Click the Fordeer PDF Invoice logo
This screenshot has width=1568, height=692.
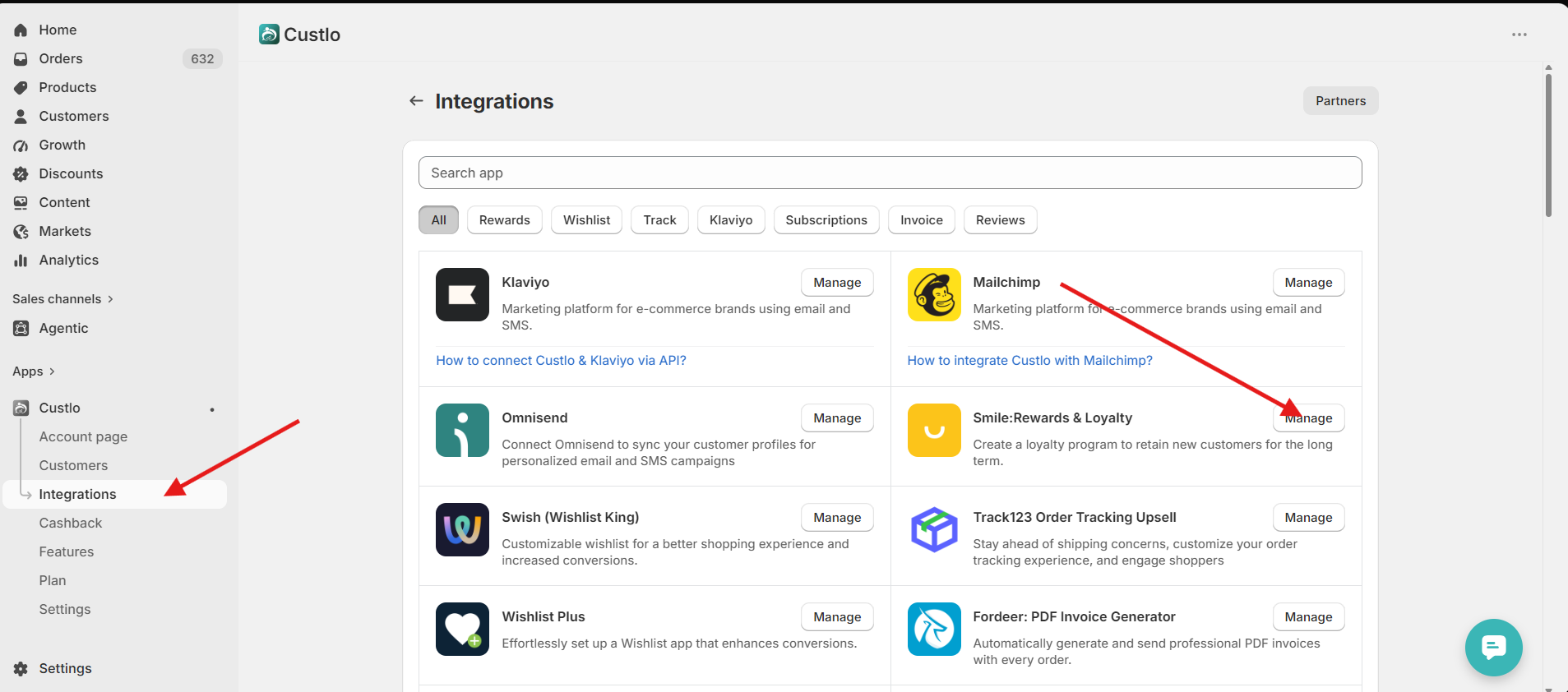click(x=934, y=629)
